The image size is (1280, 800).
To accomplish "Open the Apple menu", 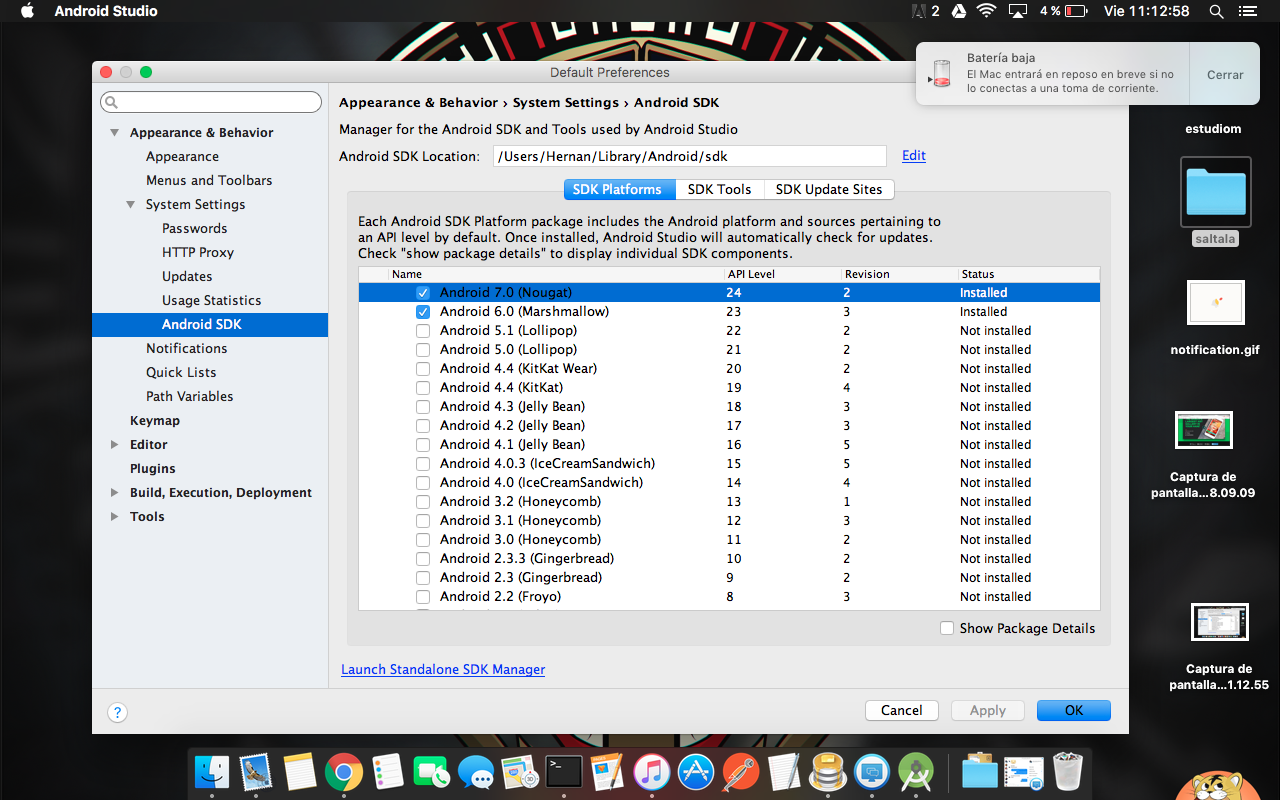I will [x=27, y=11].
